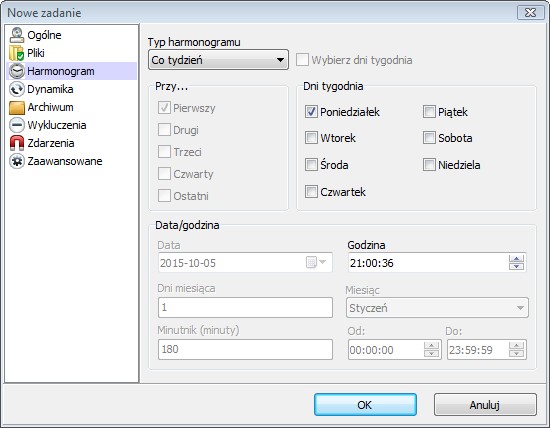Open the Data calendar dropdown arrow
This screenshot has height=428, width=550.
click(x=322, y=262)
